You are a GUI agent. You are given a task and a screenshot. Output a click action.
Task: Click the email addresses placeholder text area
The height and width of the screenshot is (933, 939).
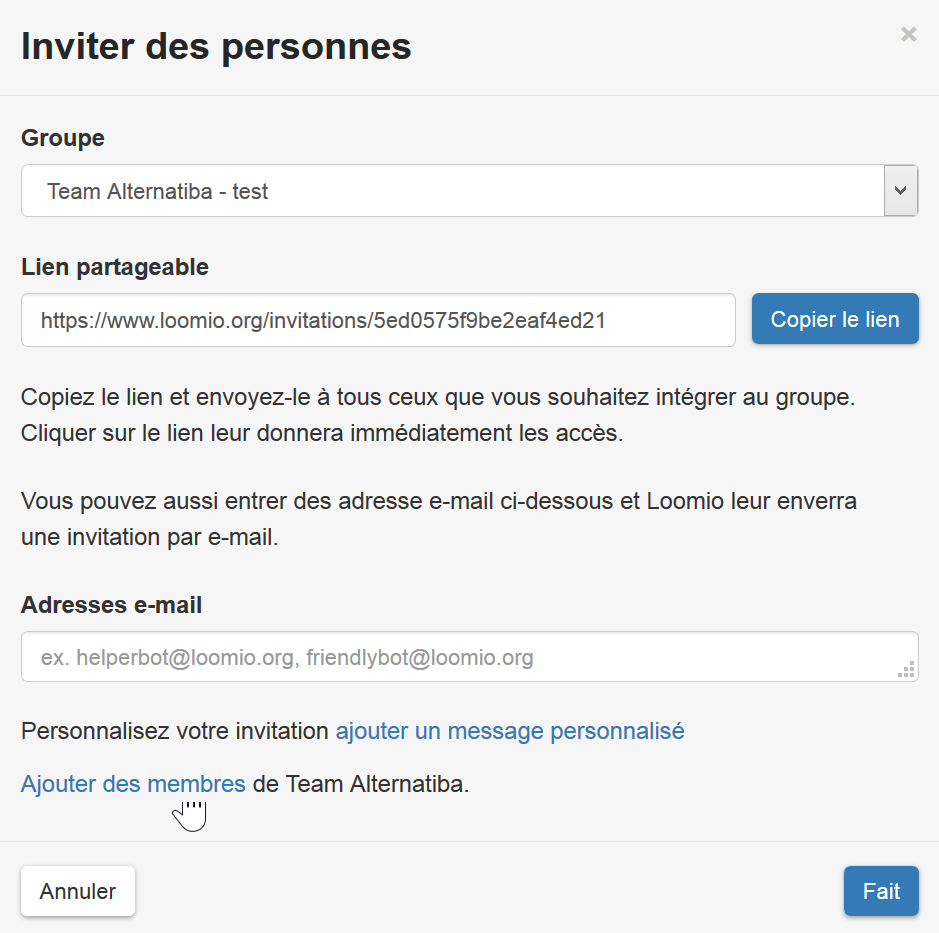coord(470,656)
